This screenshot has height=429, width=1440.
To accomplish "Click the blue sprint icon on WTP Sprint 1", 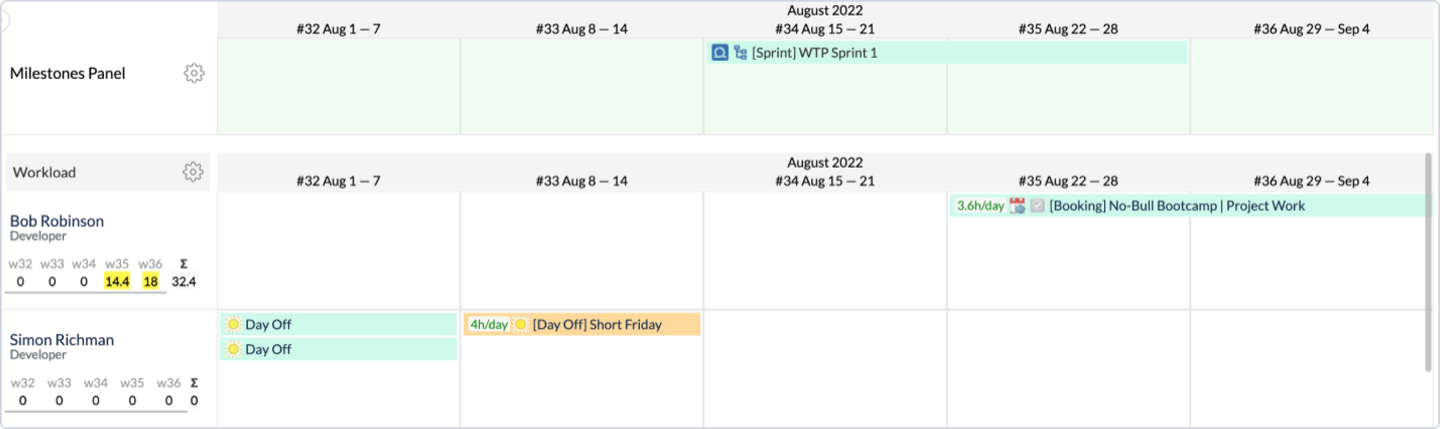I will tap(719, 52).
